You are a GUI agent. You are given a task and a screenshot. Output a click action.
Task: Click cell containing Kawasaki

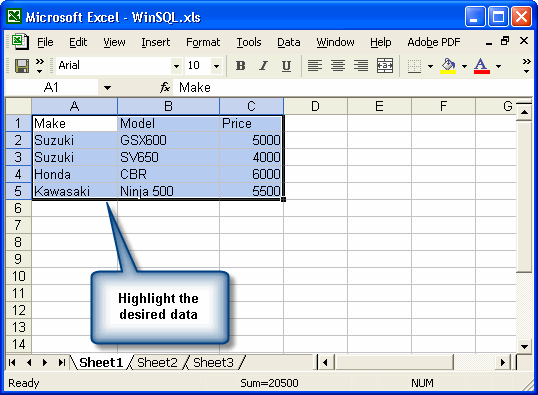75,191
